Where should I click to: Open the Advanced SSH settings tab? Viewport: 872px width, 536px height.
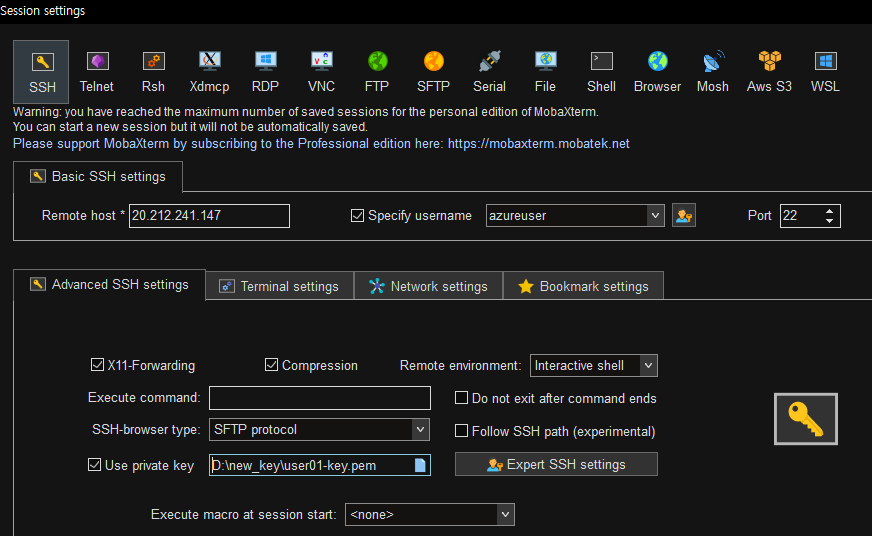109,285
